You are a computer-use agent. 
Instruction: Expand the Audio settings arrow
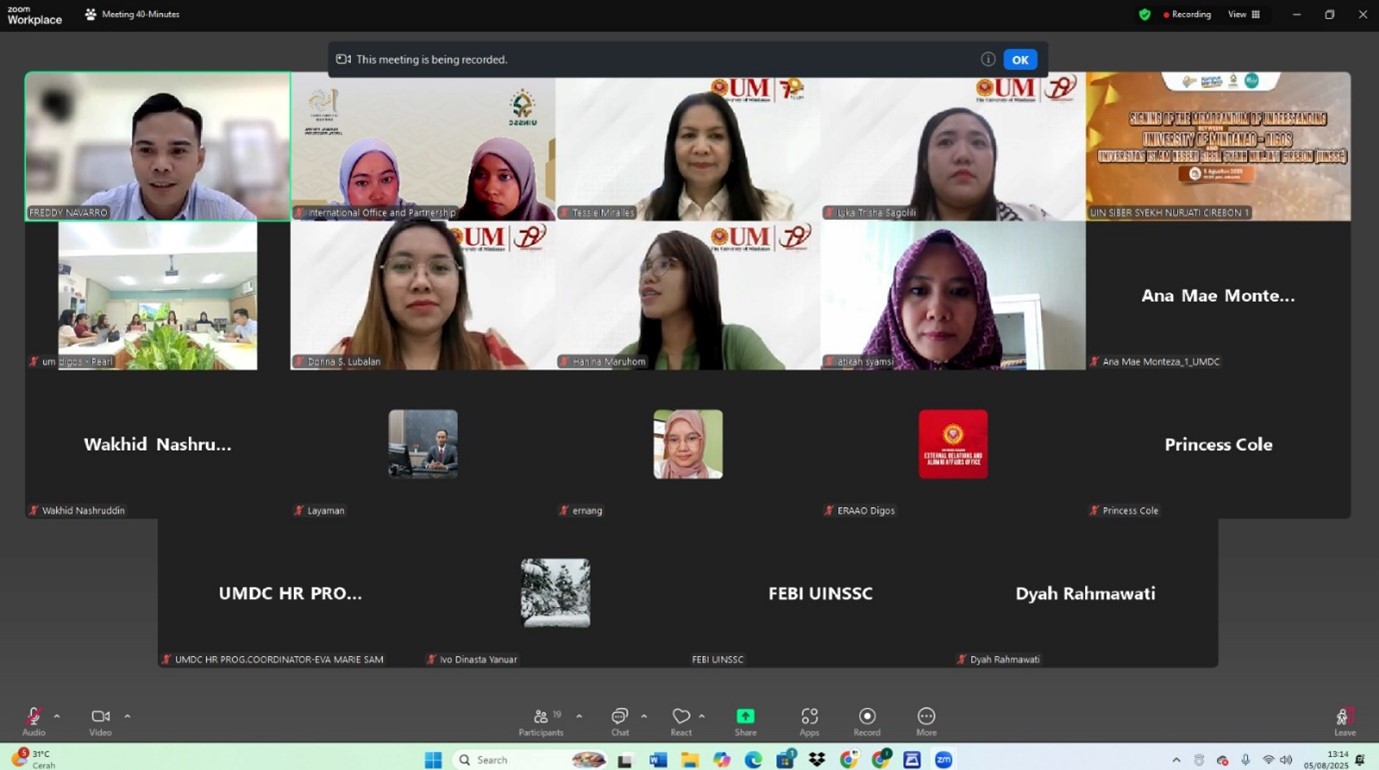57,716
